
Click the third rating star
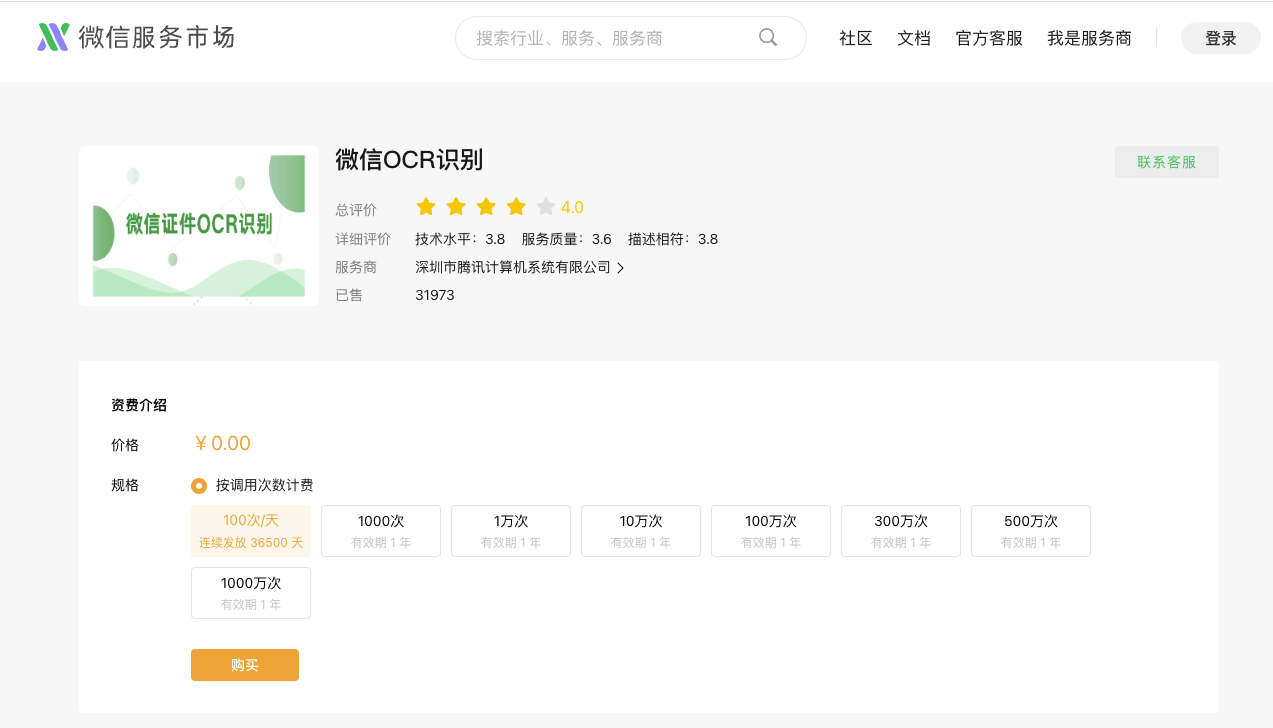[x=486, y=207]
